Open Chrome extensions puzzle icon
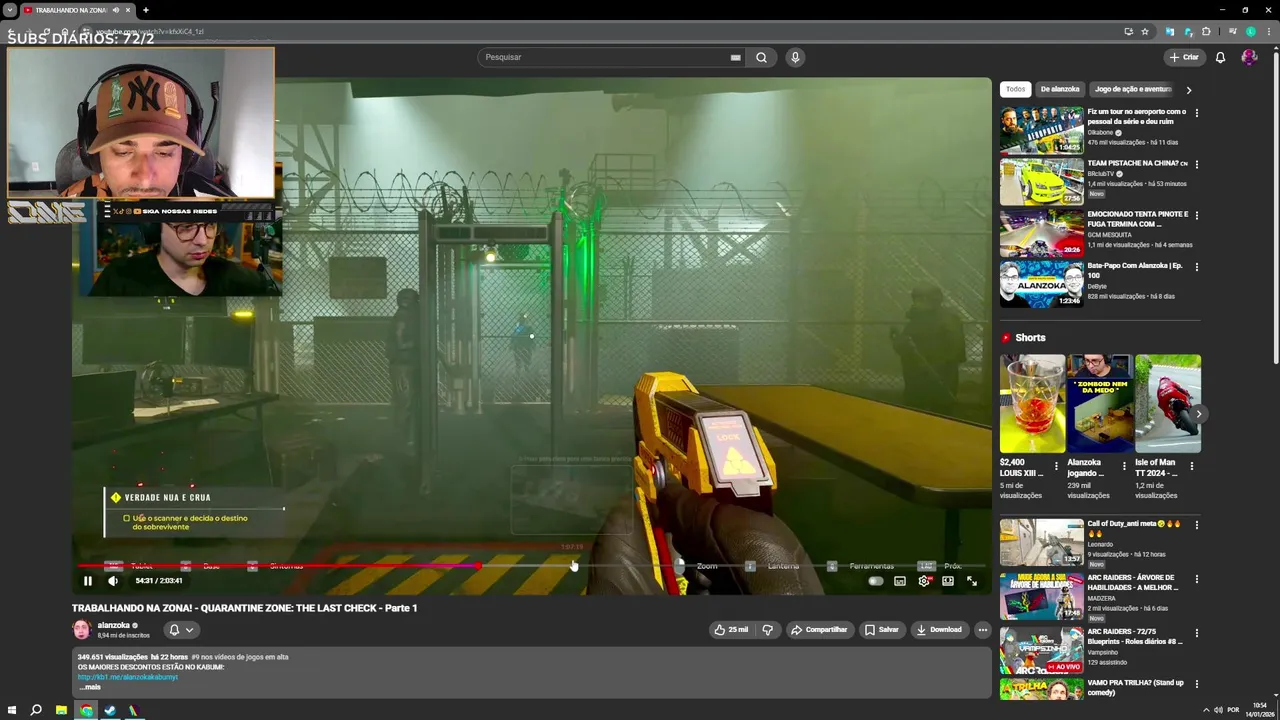Image resolution: width=1280 pixels, height=720 pixels. click(1206, 31)
